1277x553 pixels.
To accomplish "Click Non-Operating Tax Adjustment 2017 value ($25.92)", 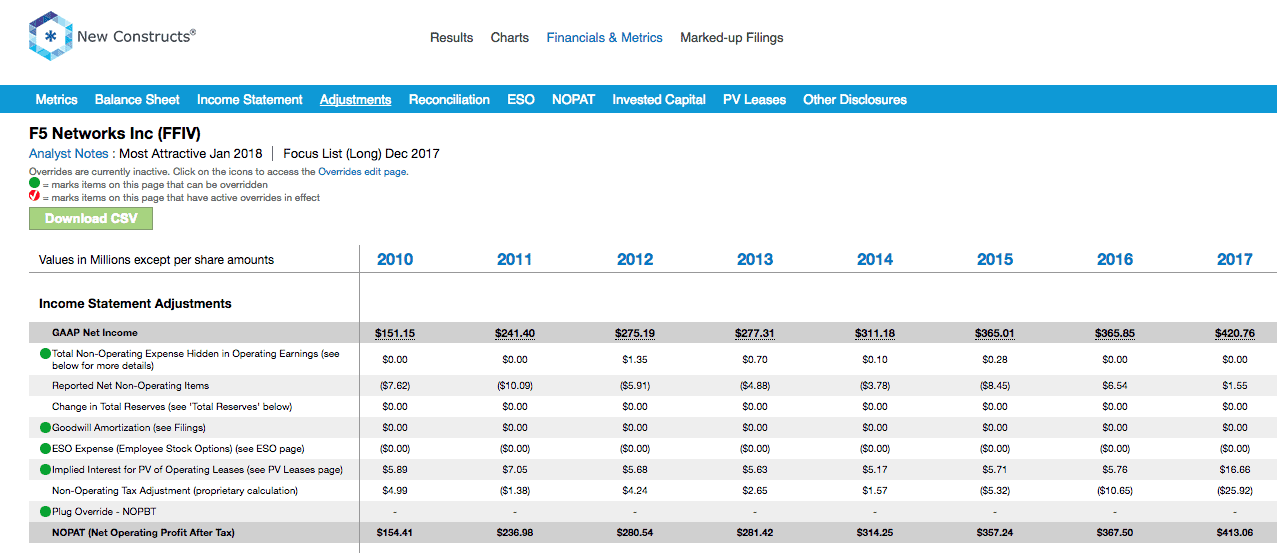I will pyautogui.click(x=1235, y=491).
